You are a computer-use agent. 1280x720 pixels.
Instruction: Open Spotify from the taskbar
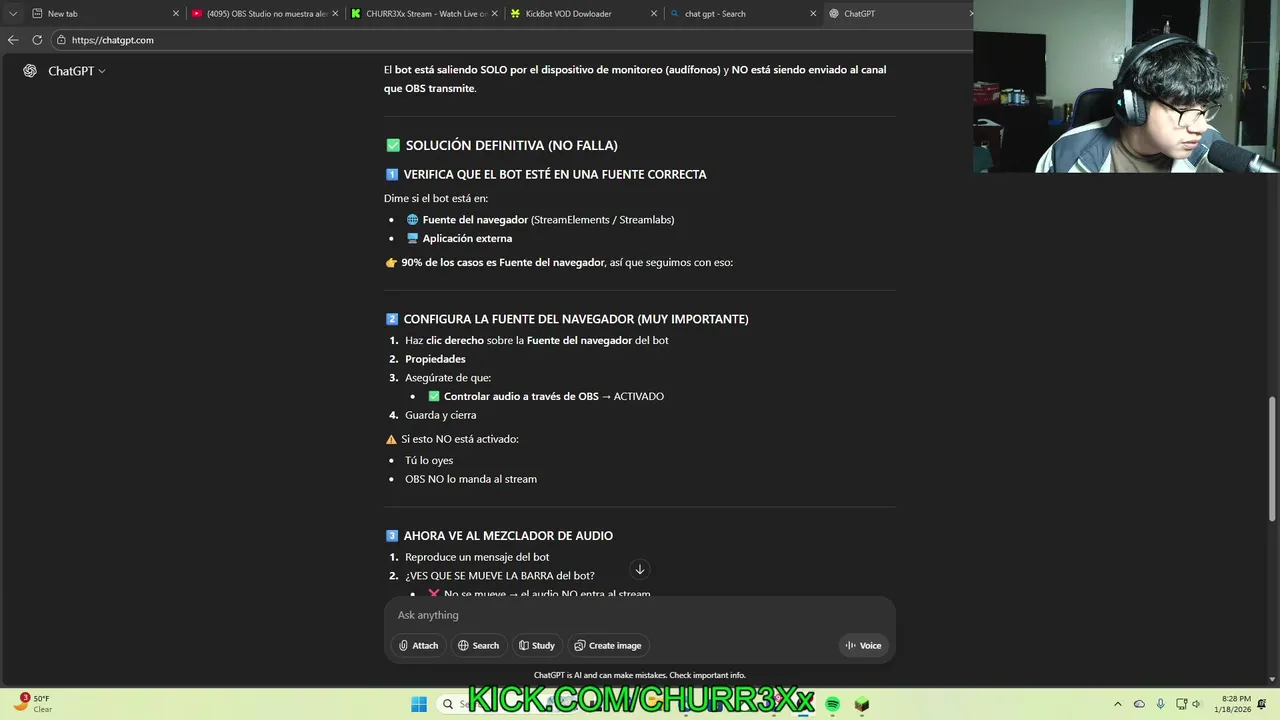pyautogui.click(x=833, y=704)
